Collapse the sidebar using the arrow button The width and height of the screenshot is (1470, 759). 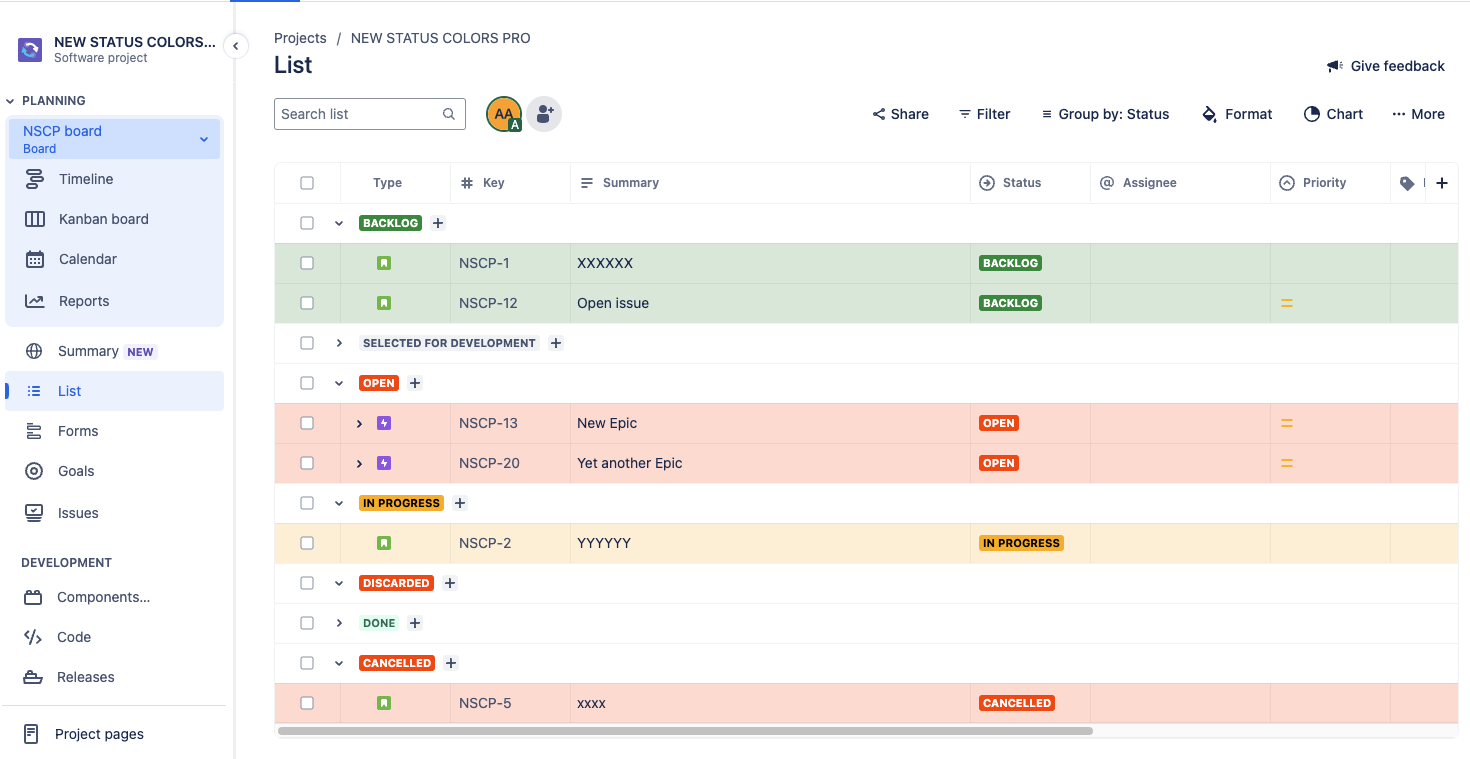[x=236, y=46]
